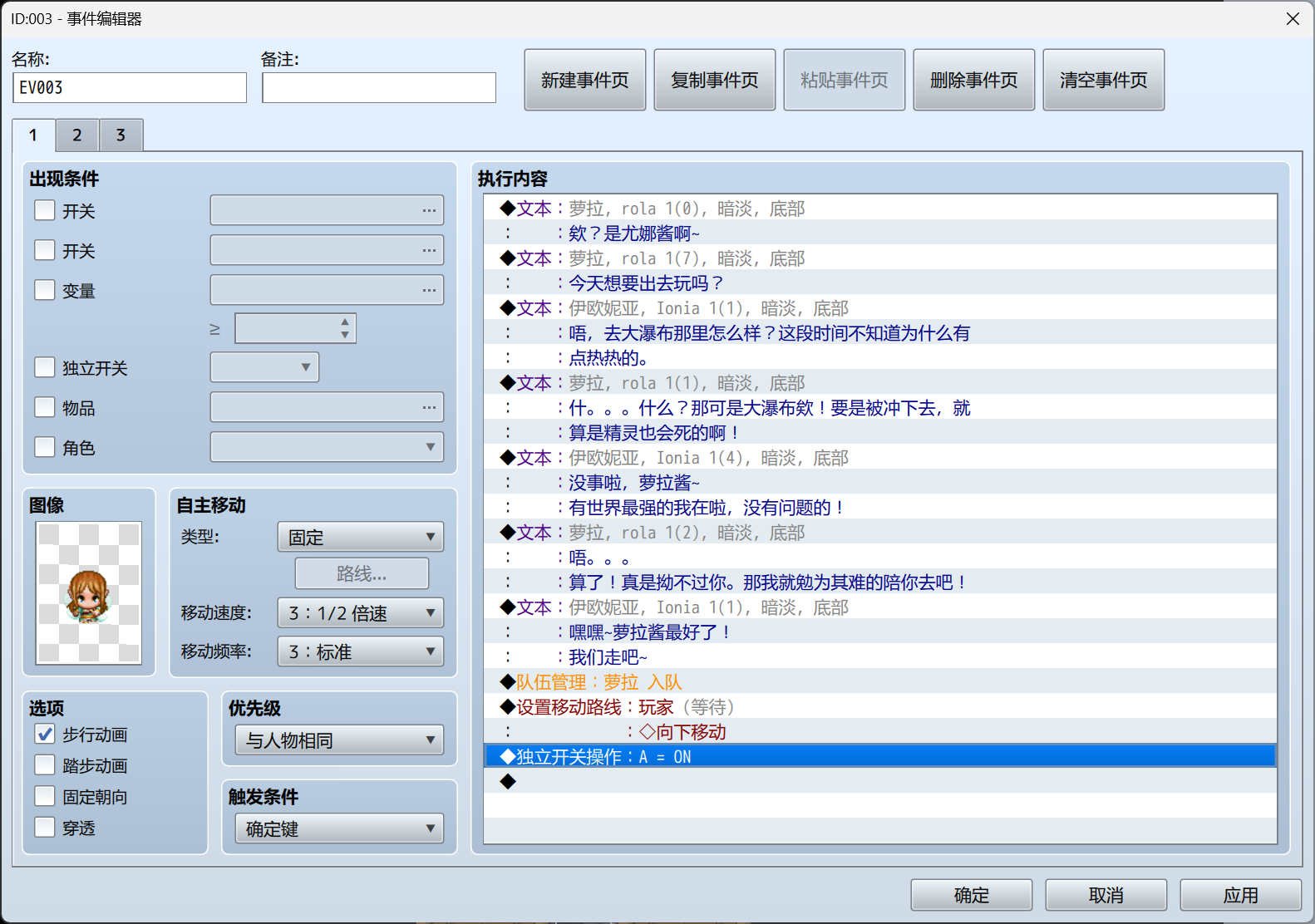This screenshot has height=924, width=1315.
Task: Enable the 固定朝向 option
Action: [x=45, y=797]
